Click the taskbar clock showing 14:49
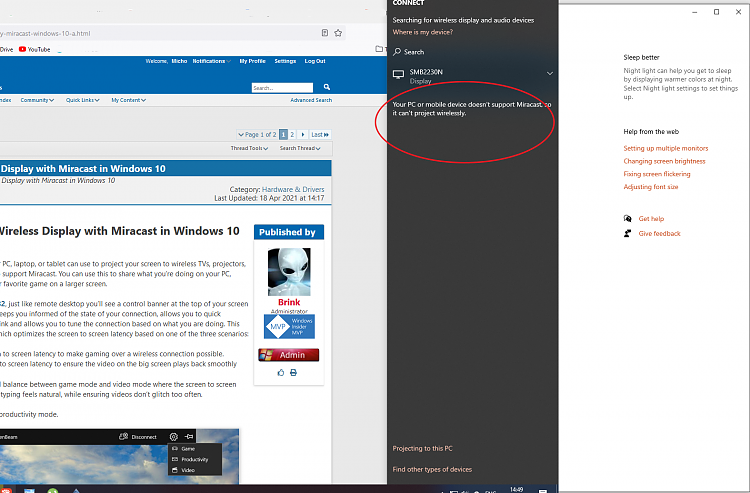Screen dimensions: 750x493 [x=516, y=490]
